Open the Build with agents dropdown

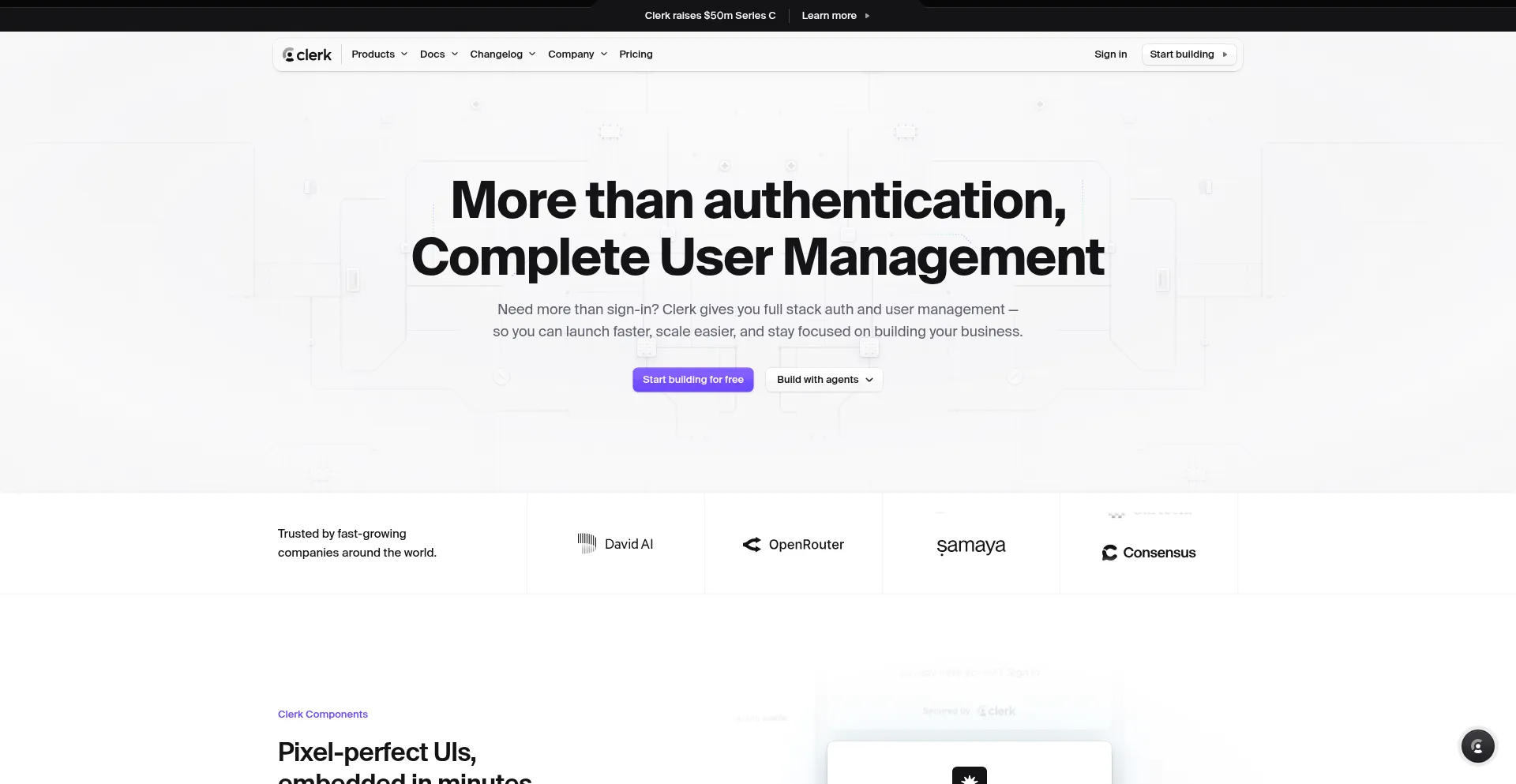824,380
